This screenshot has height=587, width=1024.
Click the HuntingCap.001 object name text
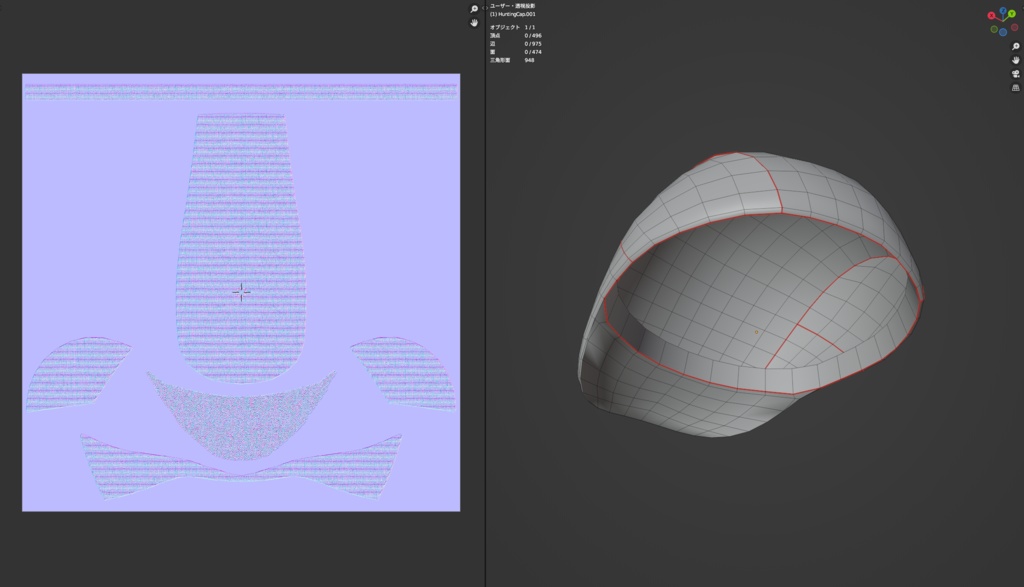[515, 14]
